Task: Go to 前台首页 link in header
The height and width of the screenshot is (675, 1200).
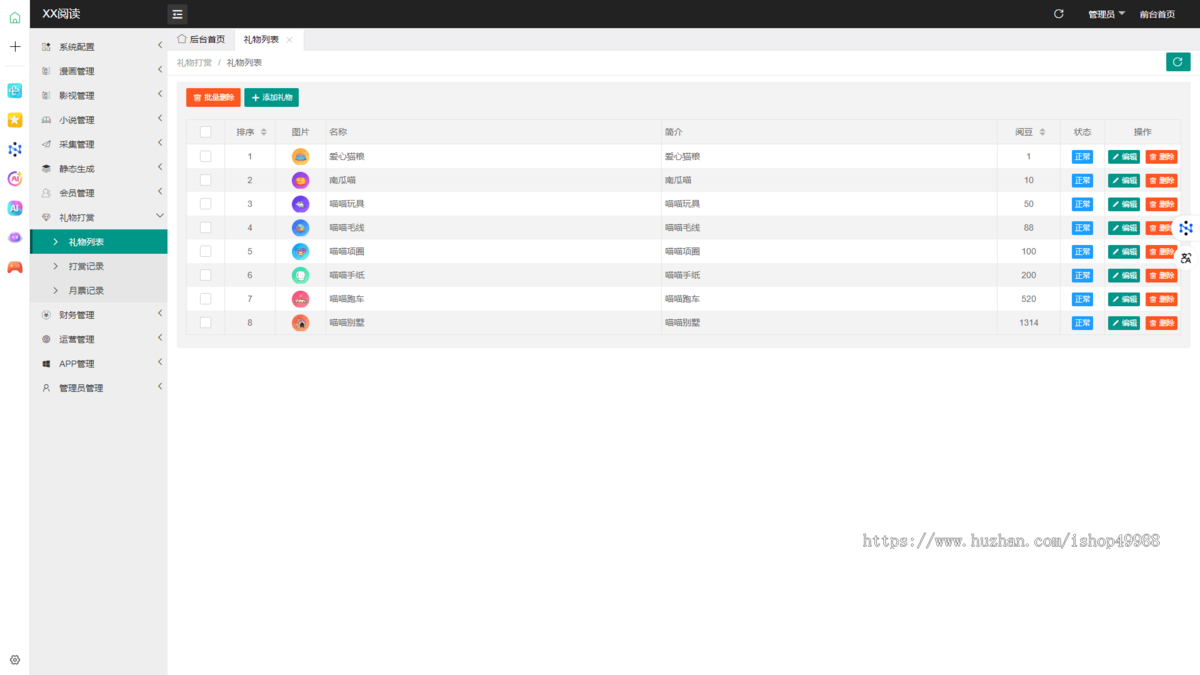Action: (x=1157, y=14)
